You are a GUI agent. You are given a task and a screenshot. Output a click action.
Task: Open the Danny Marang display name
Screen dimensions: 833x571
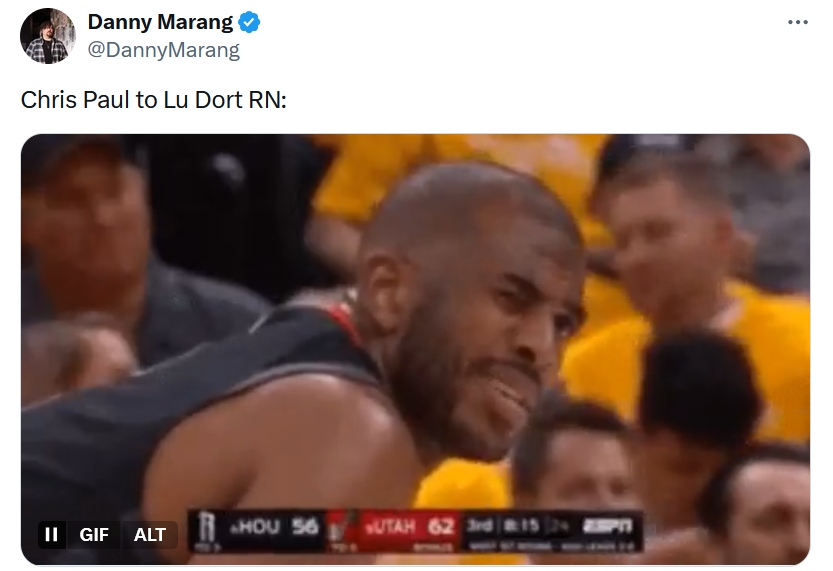[x=160, y=22]
